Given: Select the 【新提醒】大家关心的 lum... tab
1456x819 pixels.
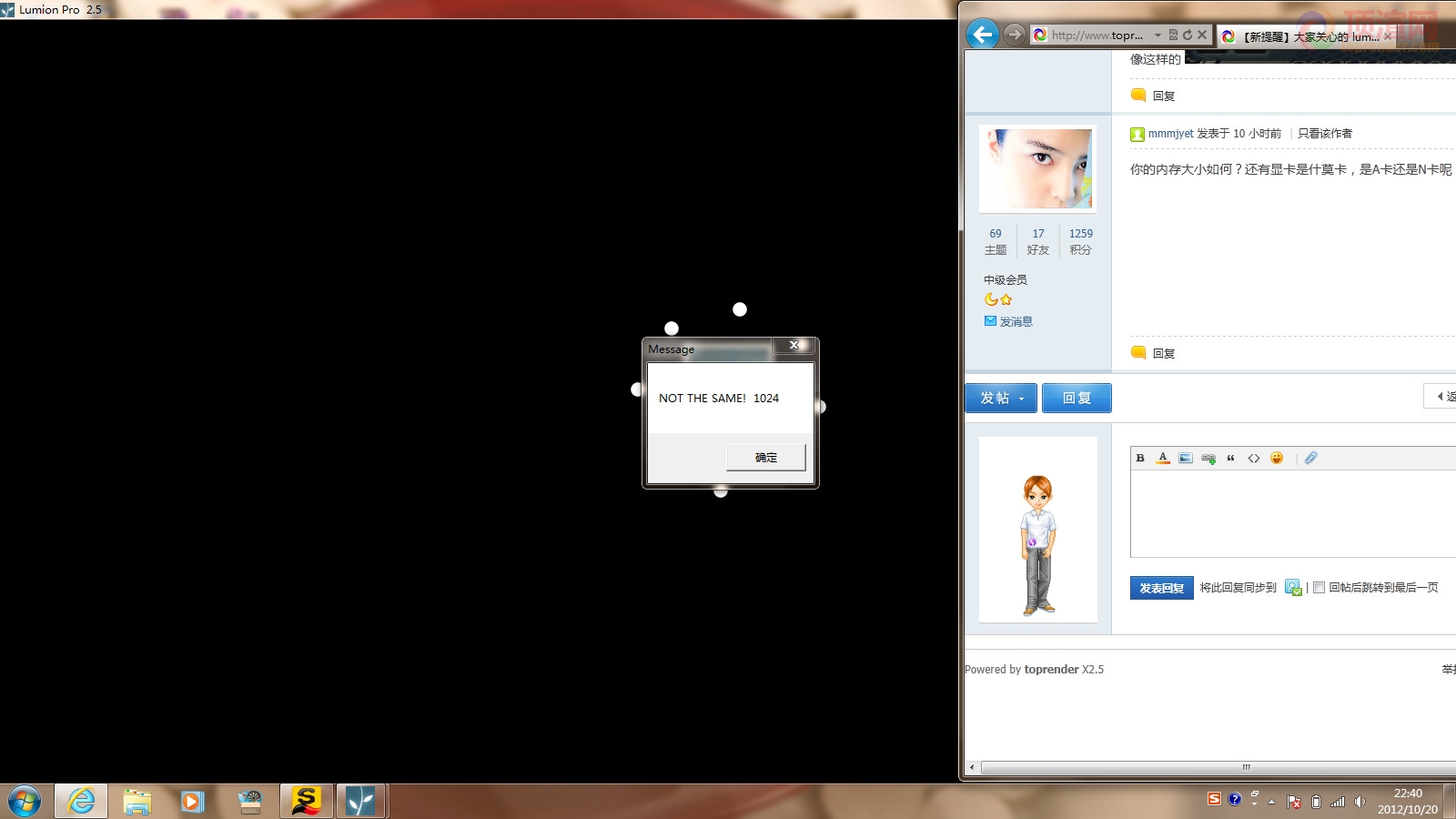Looking at the screenshot, I should coord(1308,36).
